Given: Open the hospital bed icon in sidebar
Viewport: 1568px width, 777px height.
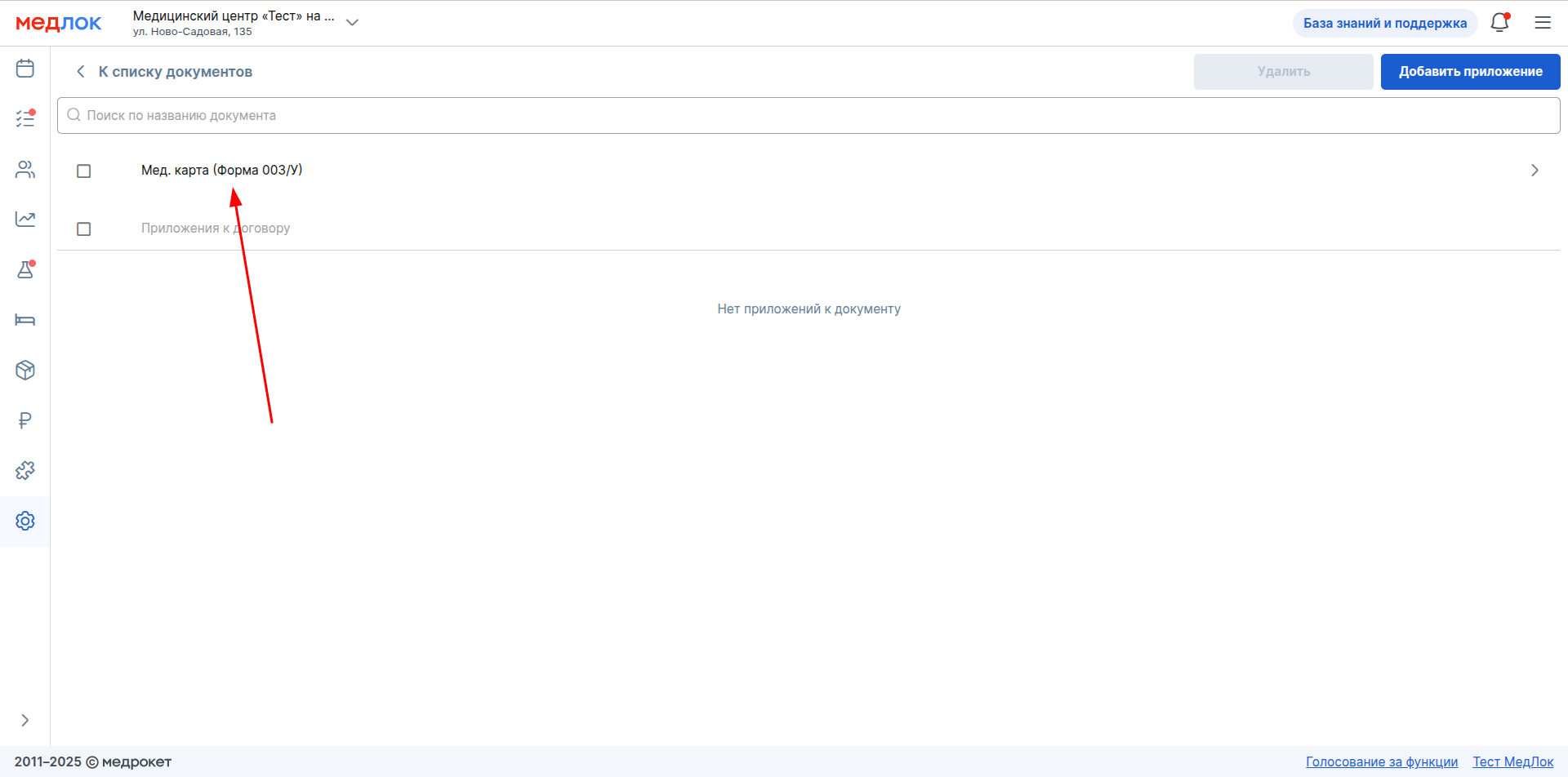Looking at the screenshot, I should pos(25,320).
